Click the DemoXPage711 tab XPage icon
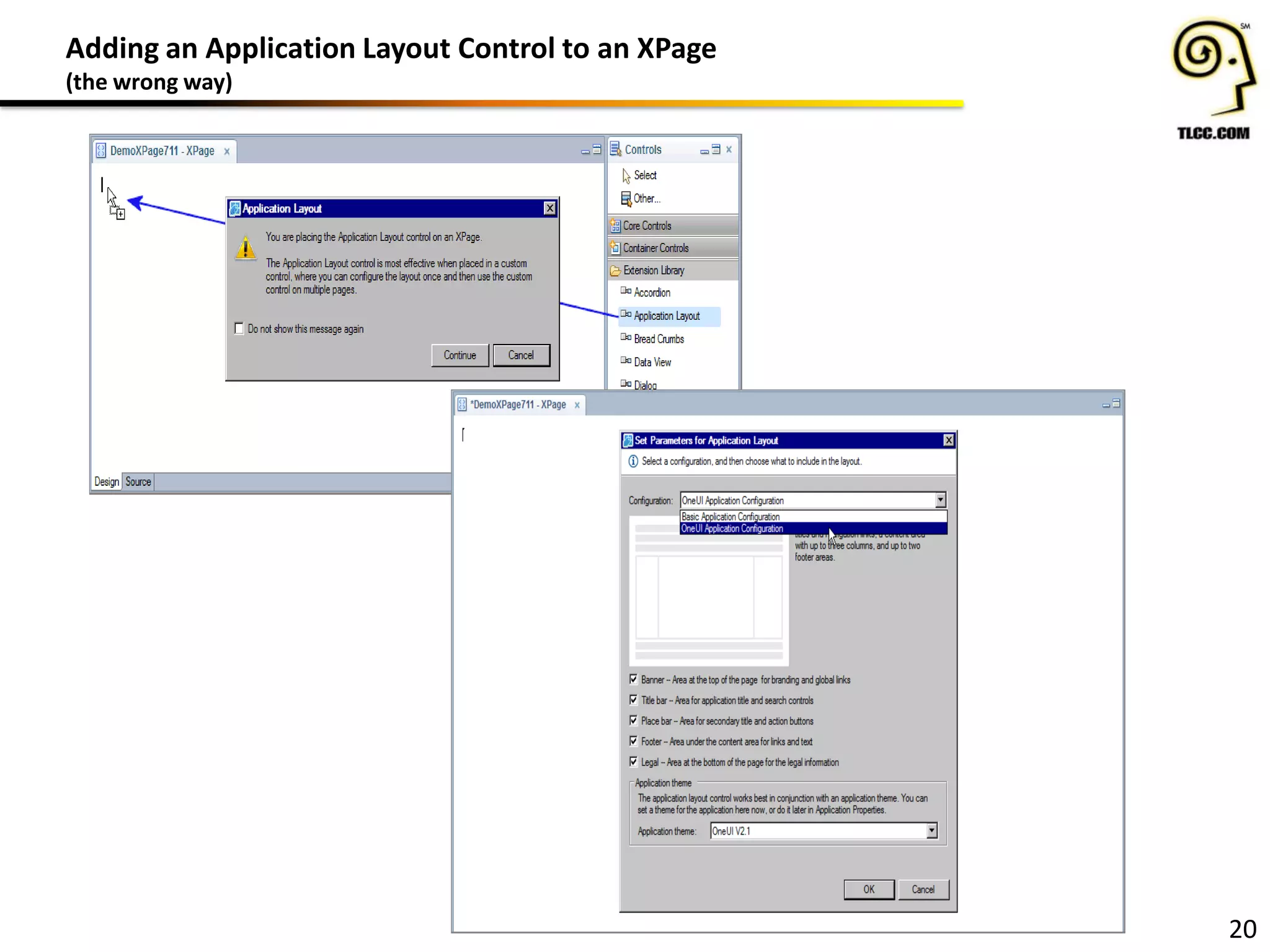The height and width of the screenshot is (952, 1270). pyautogui.click(x=101, y=151)
